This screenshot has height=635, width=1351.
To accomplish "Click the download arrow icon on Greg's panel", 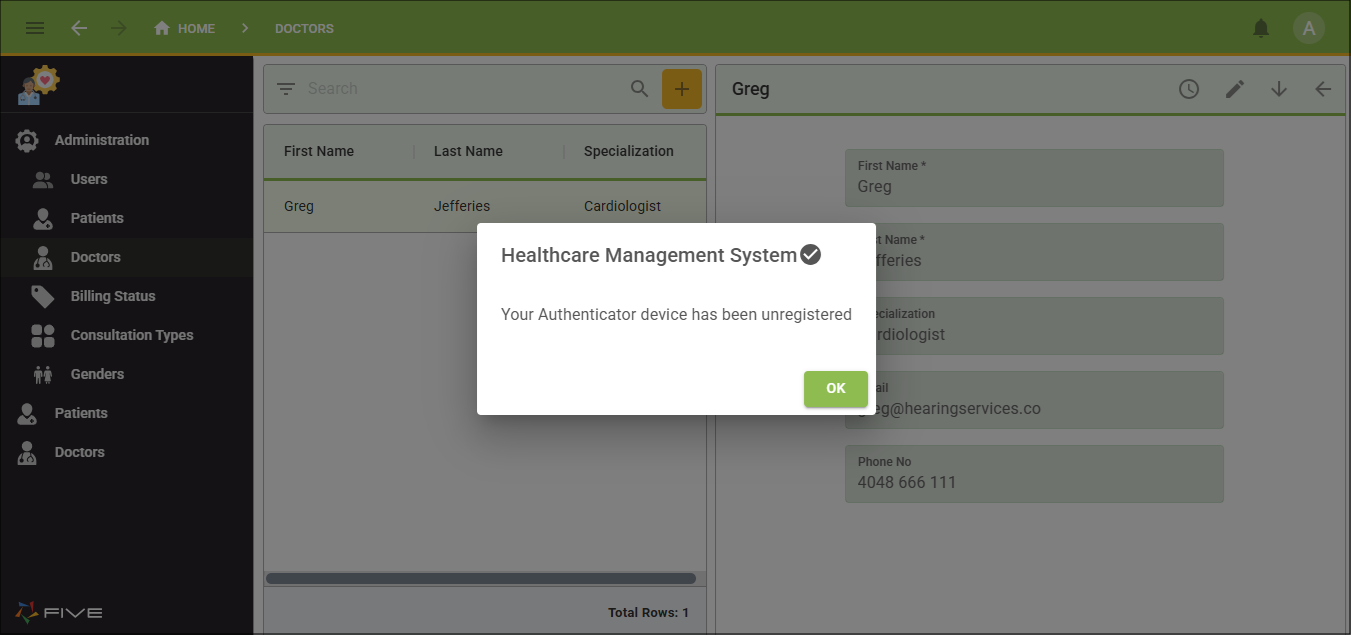I will [1279, 89].
